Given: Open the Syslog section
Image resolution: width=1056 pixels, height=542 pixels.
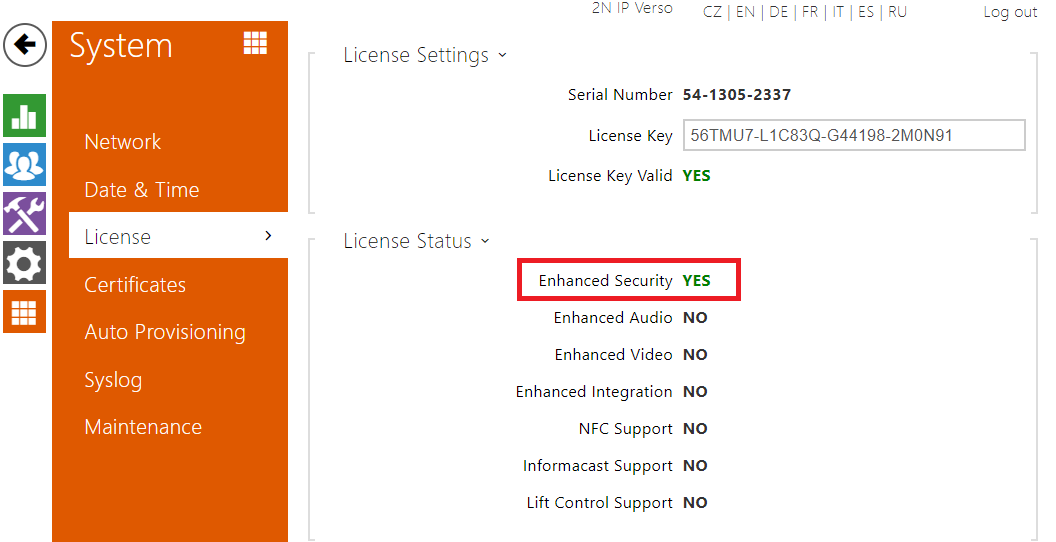Looking at the screenshot, I should click(x=113, y=380).
